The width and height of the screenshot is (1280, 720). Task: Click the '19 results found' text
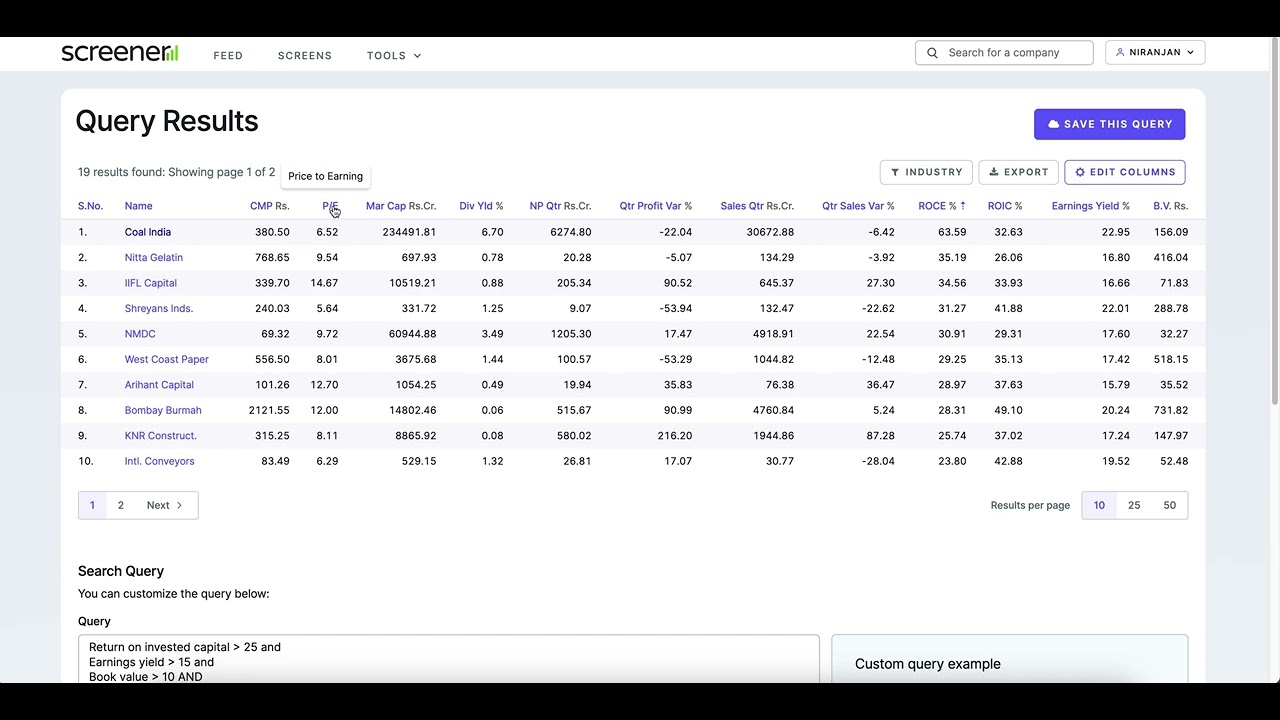[121, 172]
